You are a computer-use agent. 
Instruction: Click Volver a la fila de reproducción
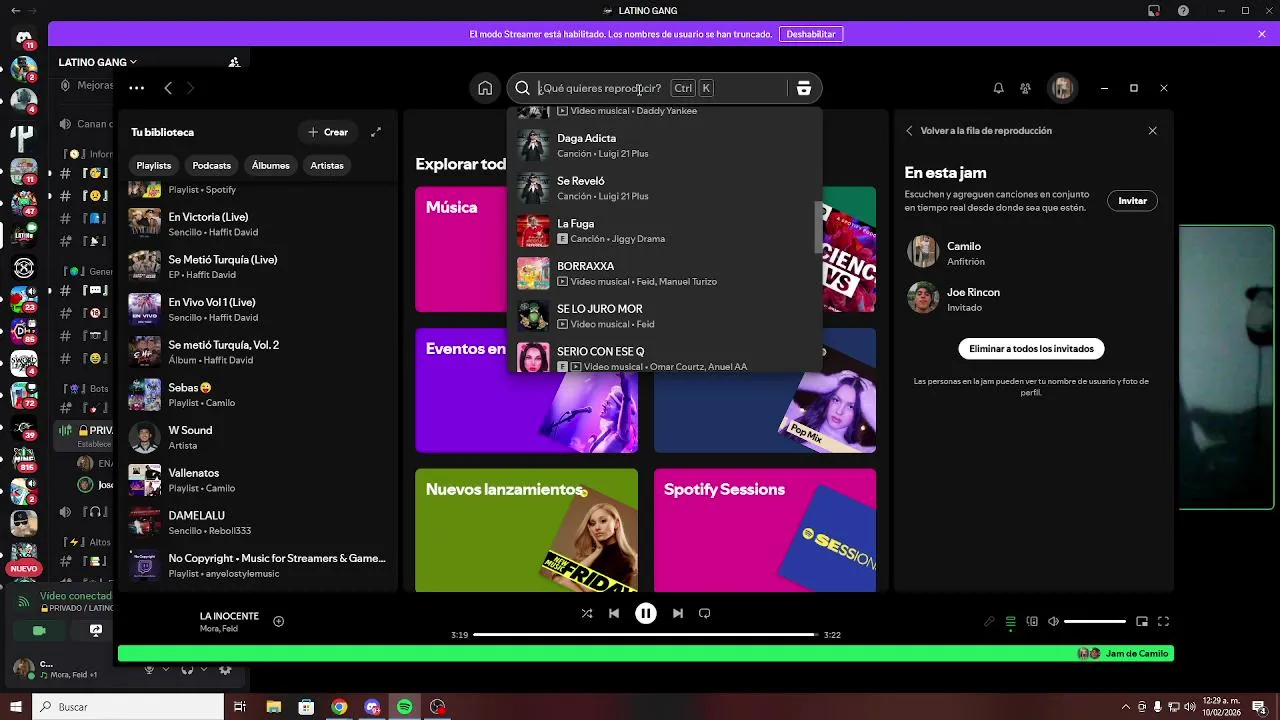[x=986, y=130]
